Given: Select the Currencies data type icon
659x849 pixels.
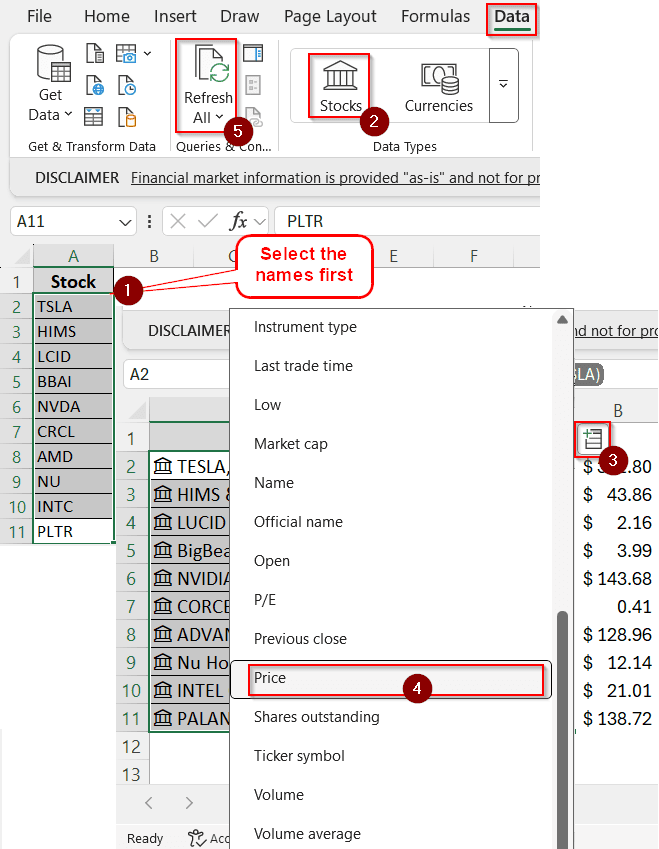Looking at the screenshot, I should (440, 79).
